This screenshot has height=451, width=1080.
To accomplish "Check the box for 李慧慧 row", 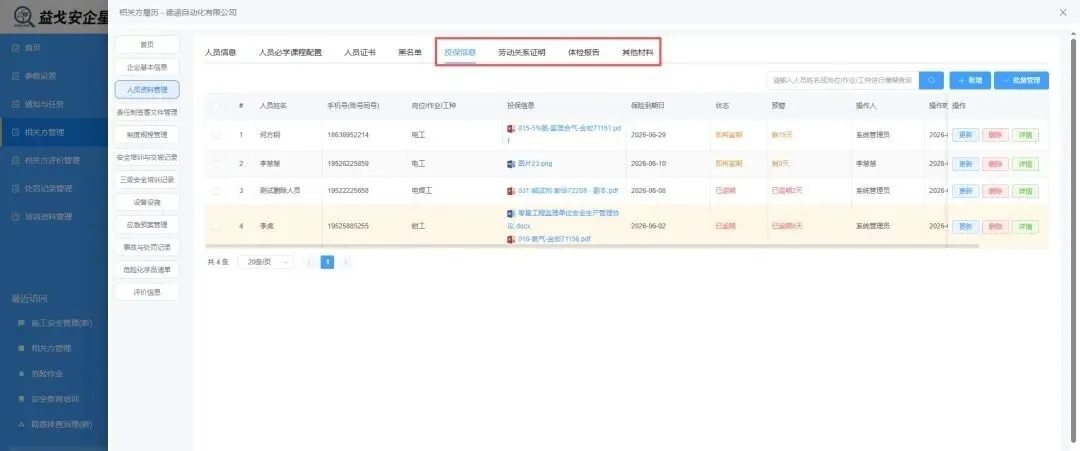I will (x=216, y=164).
